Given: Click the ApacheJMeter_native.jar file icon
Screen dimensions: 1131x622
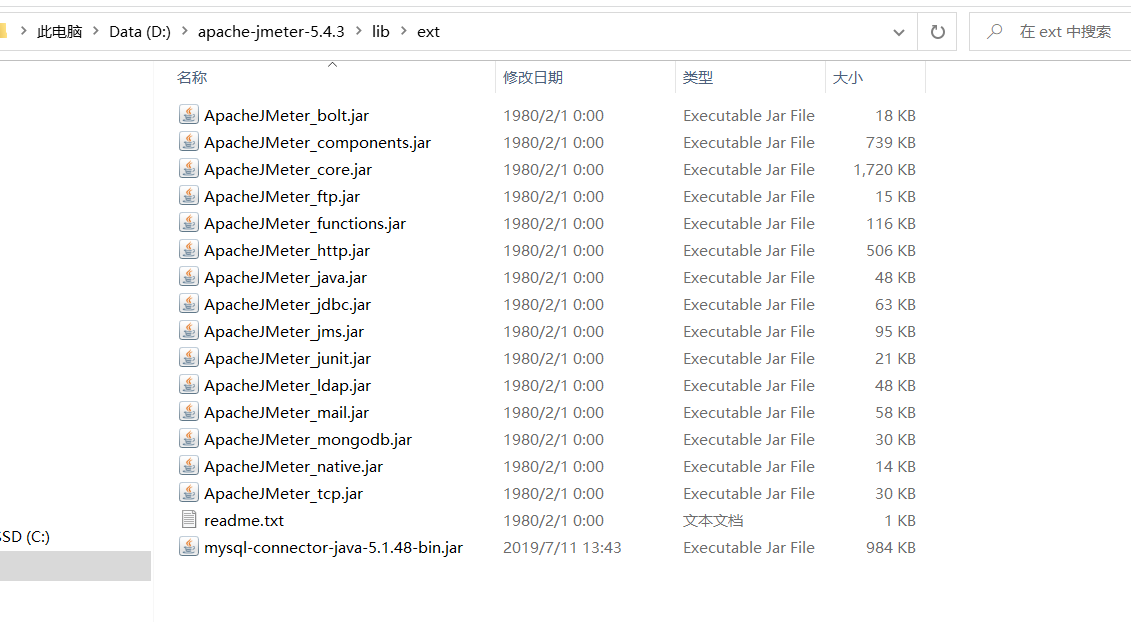Looking at the screenshot, I should (x=189, y=465).
